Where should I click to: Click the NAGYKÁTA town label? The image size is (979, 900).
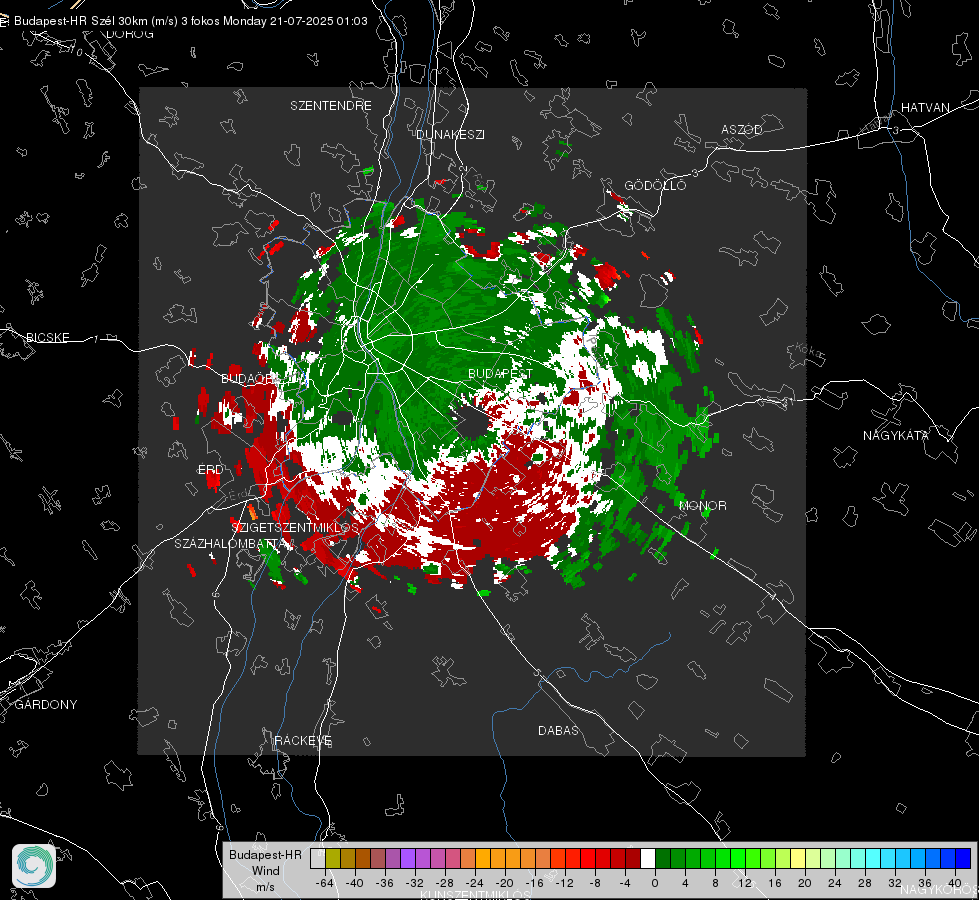click(x=896, y=435)
